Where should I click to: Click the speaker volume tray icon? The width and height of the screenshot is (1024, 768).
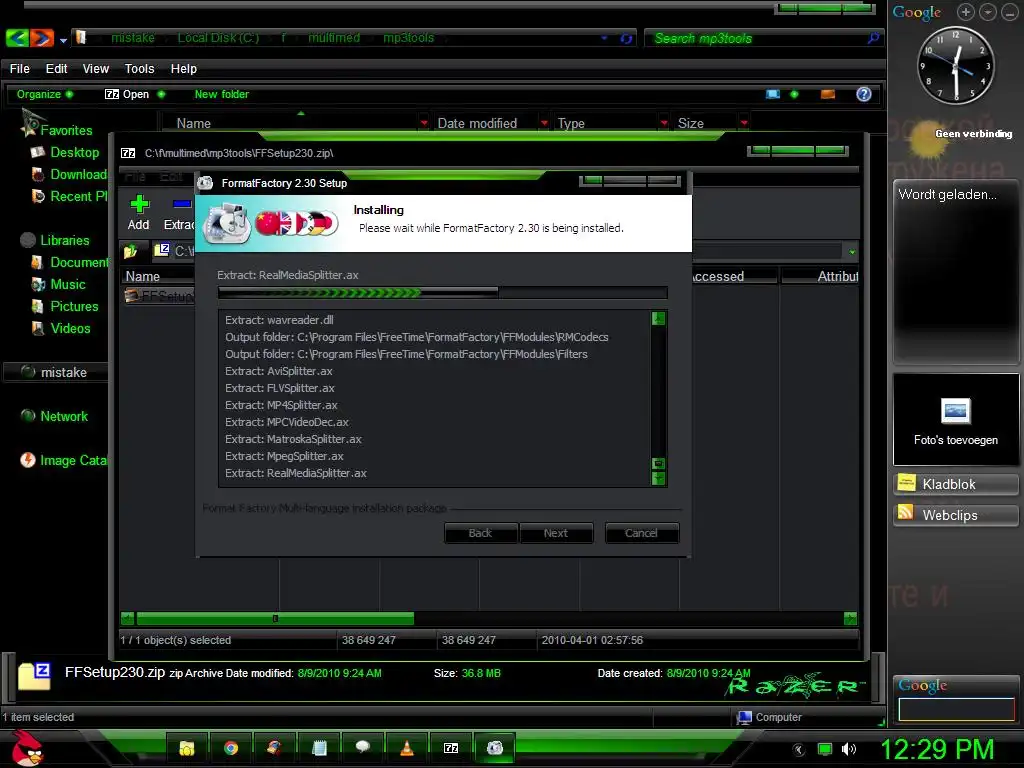pos(849,749)
